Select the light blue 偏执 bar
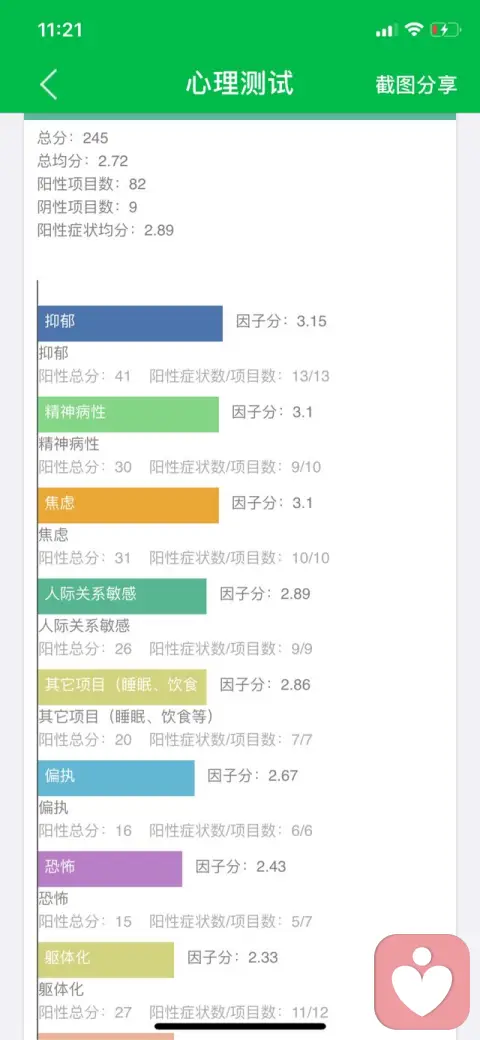Screen dimensions: 480x1040 click(x=116, y=777)
